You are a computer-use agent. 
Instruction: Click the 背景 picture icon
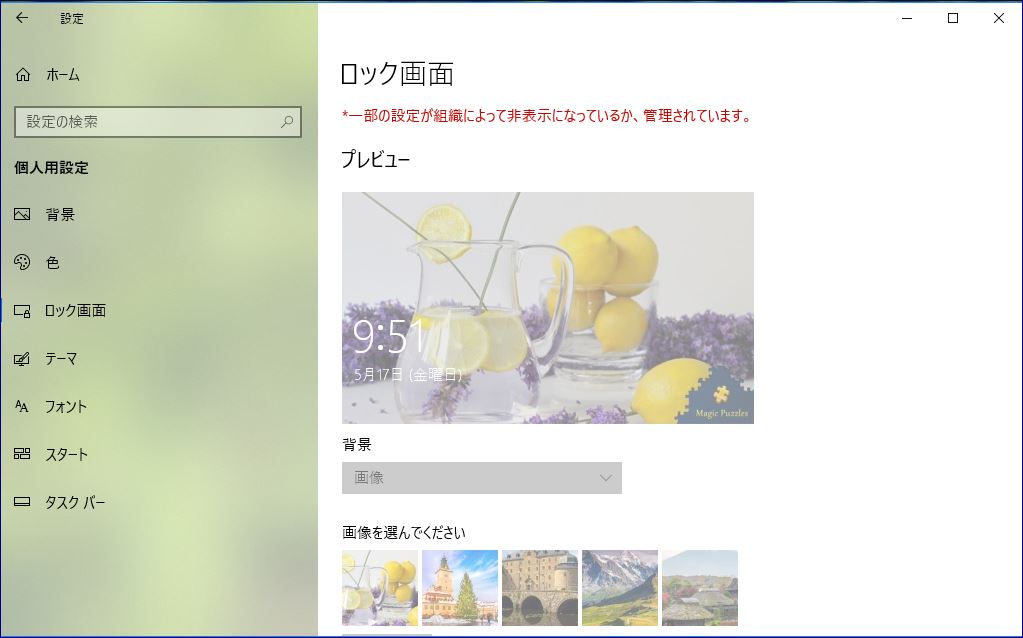(x=22, y=214)
